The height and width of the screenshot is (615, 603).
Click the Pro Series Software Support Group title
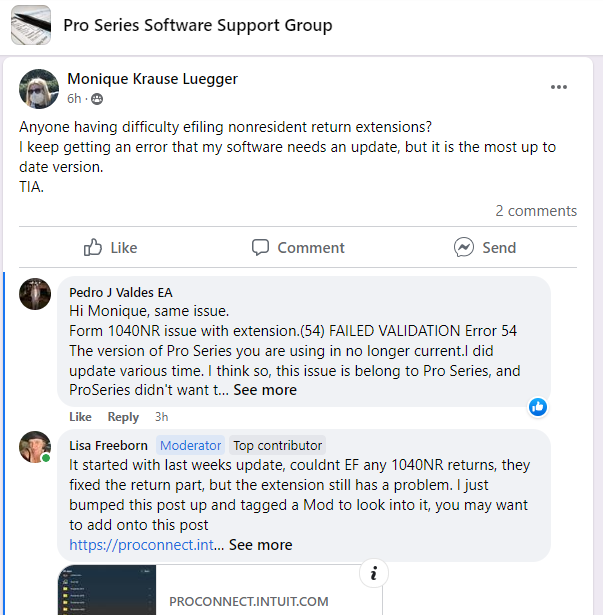(198, 25)
